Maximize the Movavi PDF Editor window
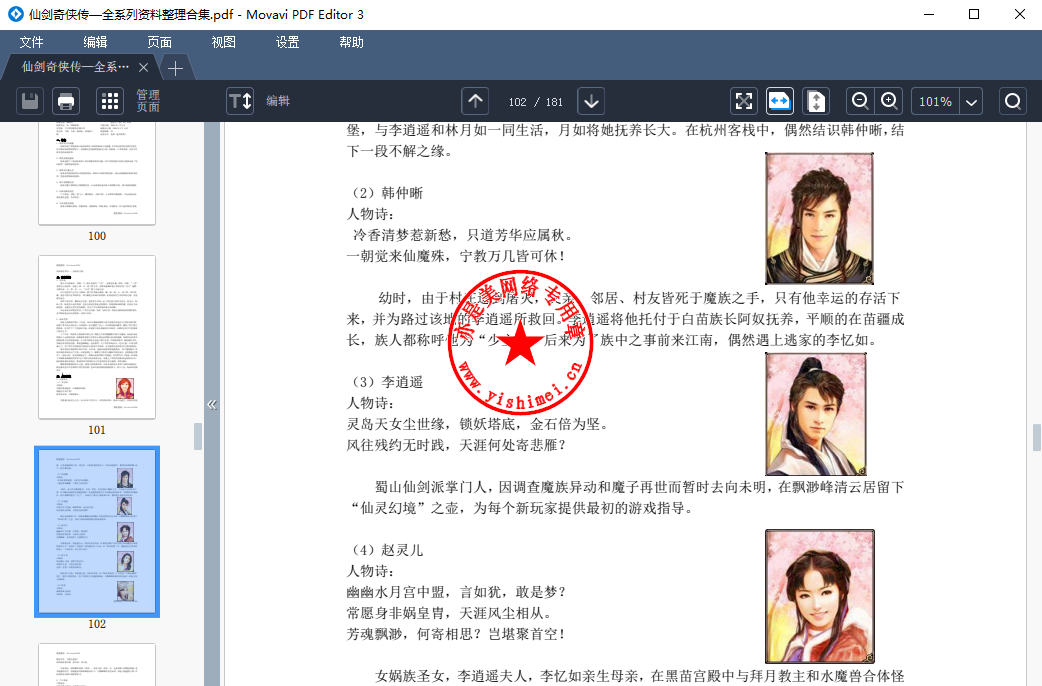Viewport: 1042px width, 686px height. click(974, 14)
